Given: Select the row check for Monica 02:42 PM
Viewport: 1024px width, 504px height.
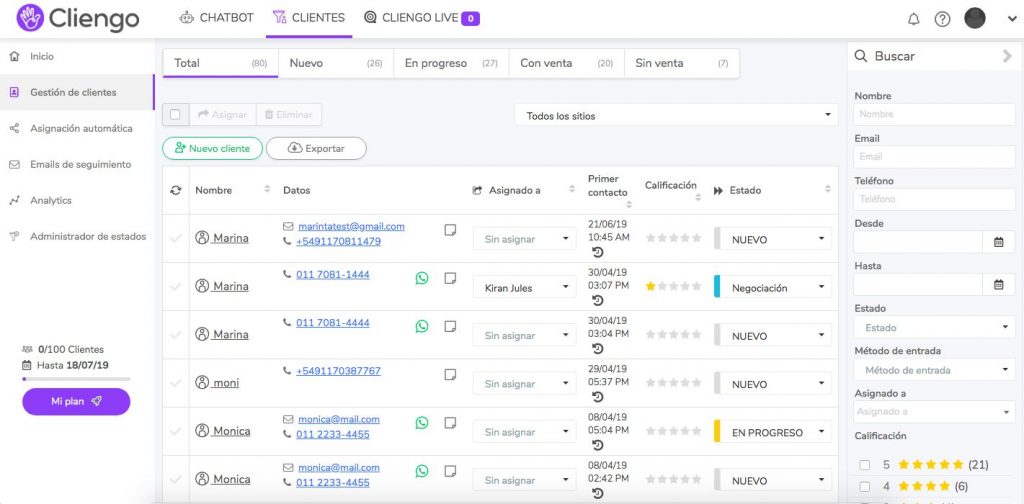Looking at the screenshot, I should tap(175, 480).
